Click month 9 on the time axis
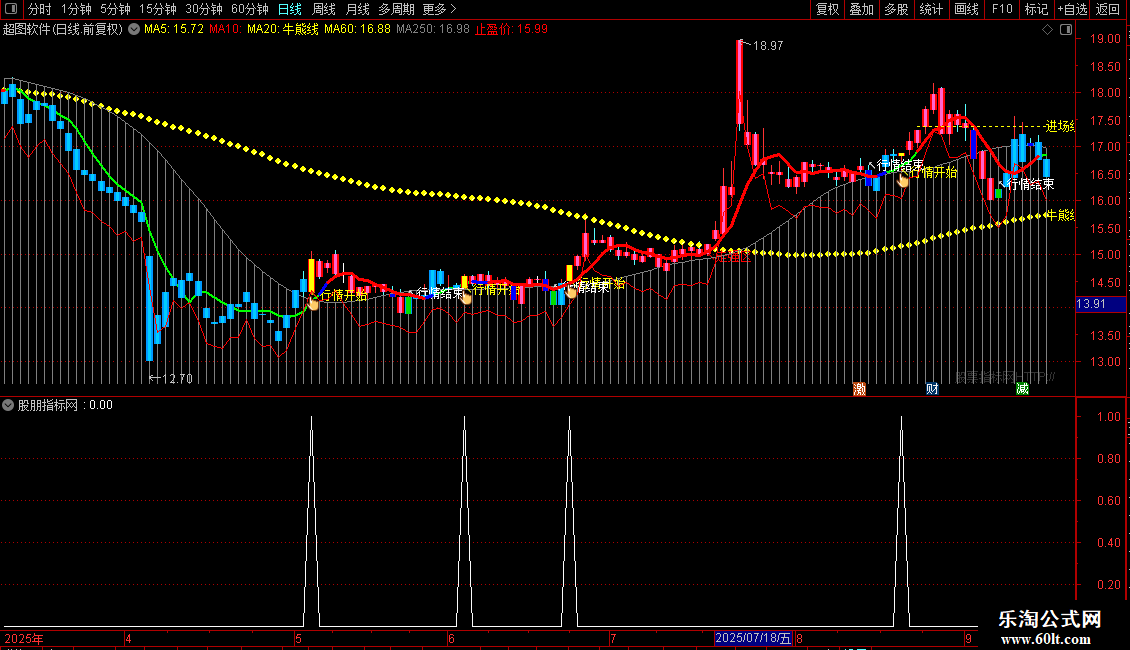 tap(968, 638)
